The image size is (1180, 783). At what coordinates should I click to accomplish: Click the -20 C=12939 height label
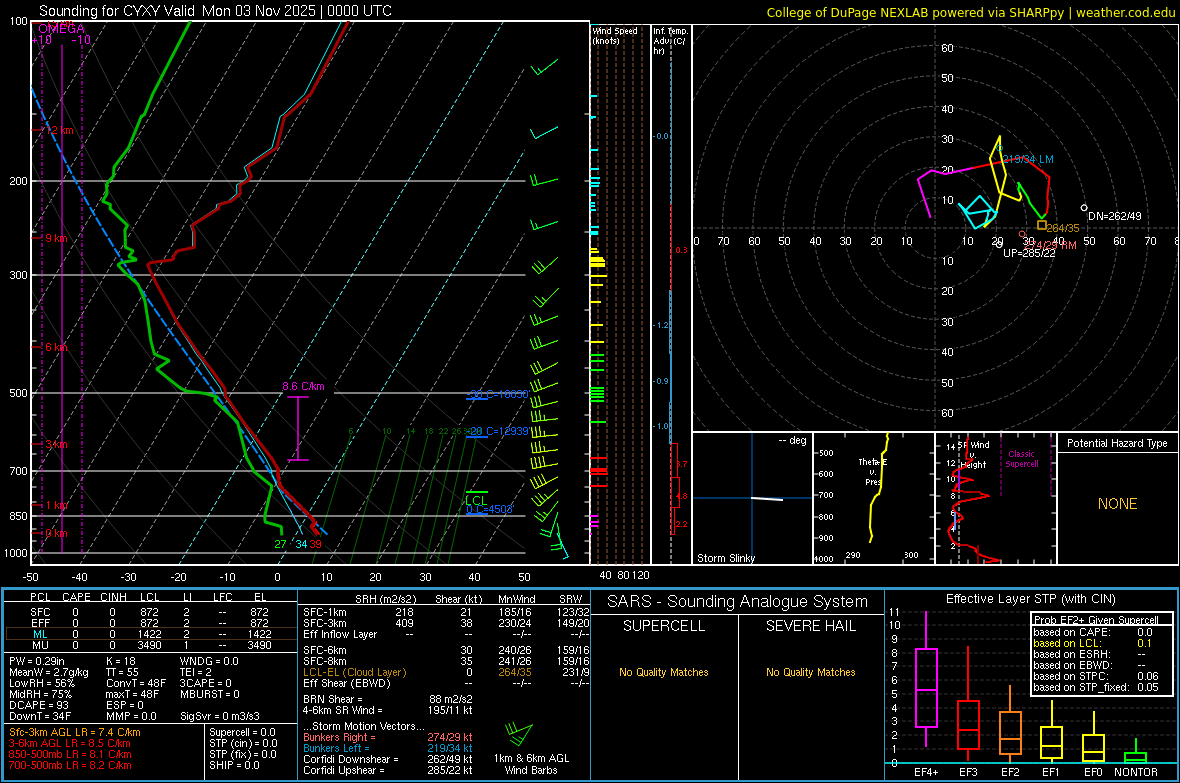[497, 431]
